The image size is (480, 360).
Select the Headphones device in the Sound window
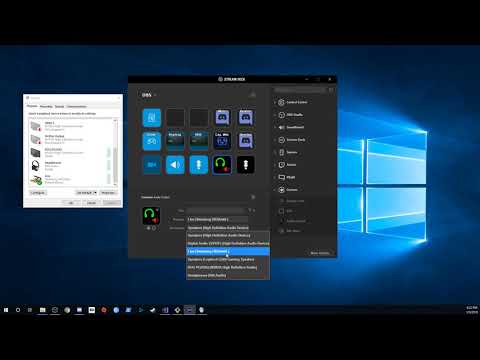[71, 166]
